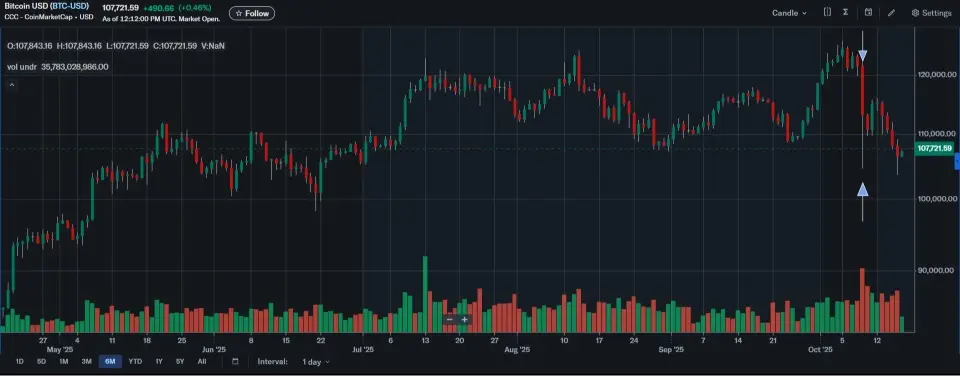Open the custom date range calendar icon
Image resolution: width=960 pixels, height=376 pixels.
point(235,362)
